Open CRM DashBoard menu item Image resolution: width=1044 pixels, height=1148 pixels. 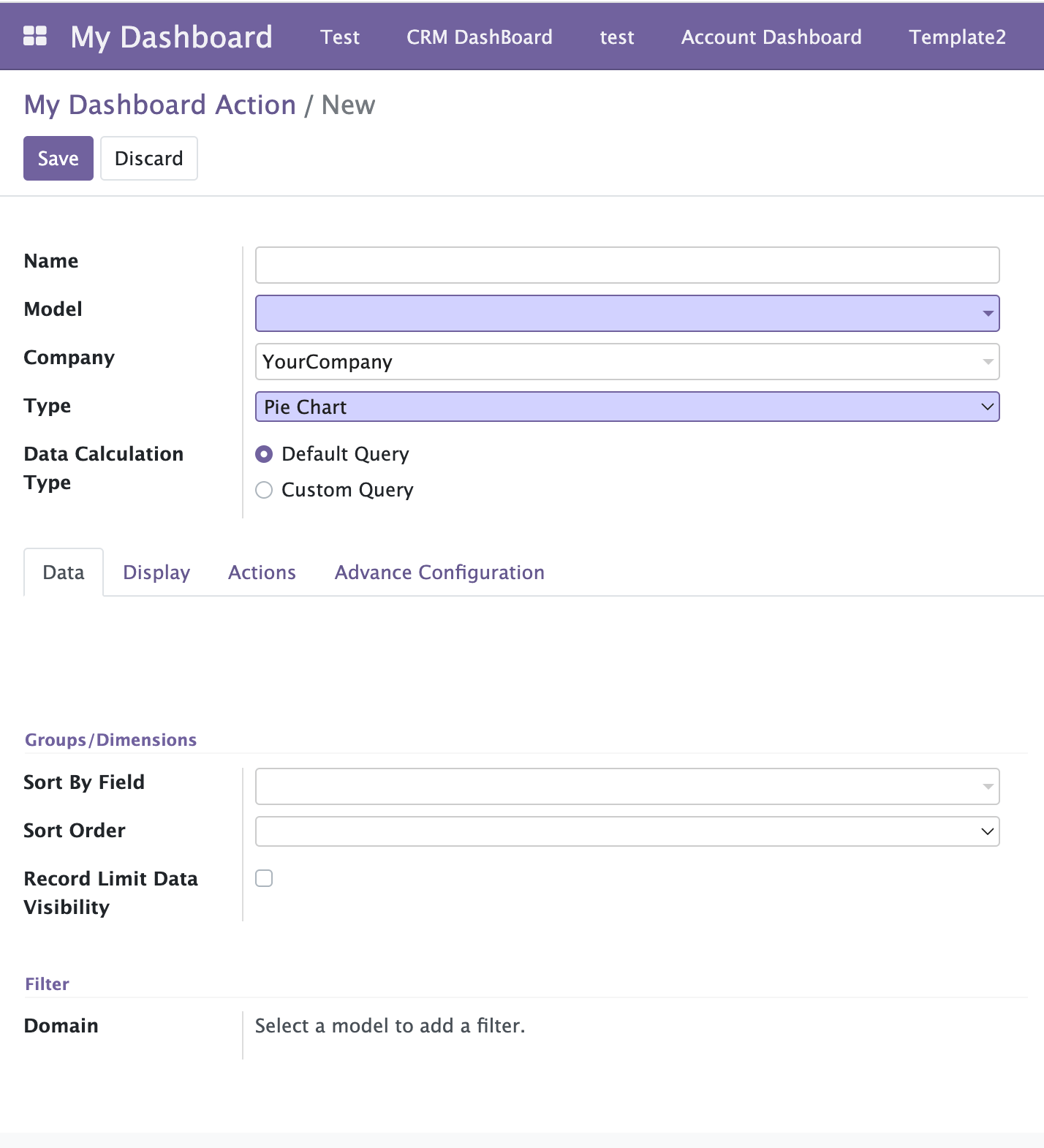point(480,37)
